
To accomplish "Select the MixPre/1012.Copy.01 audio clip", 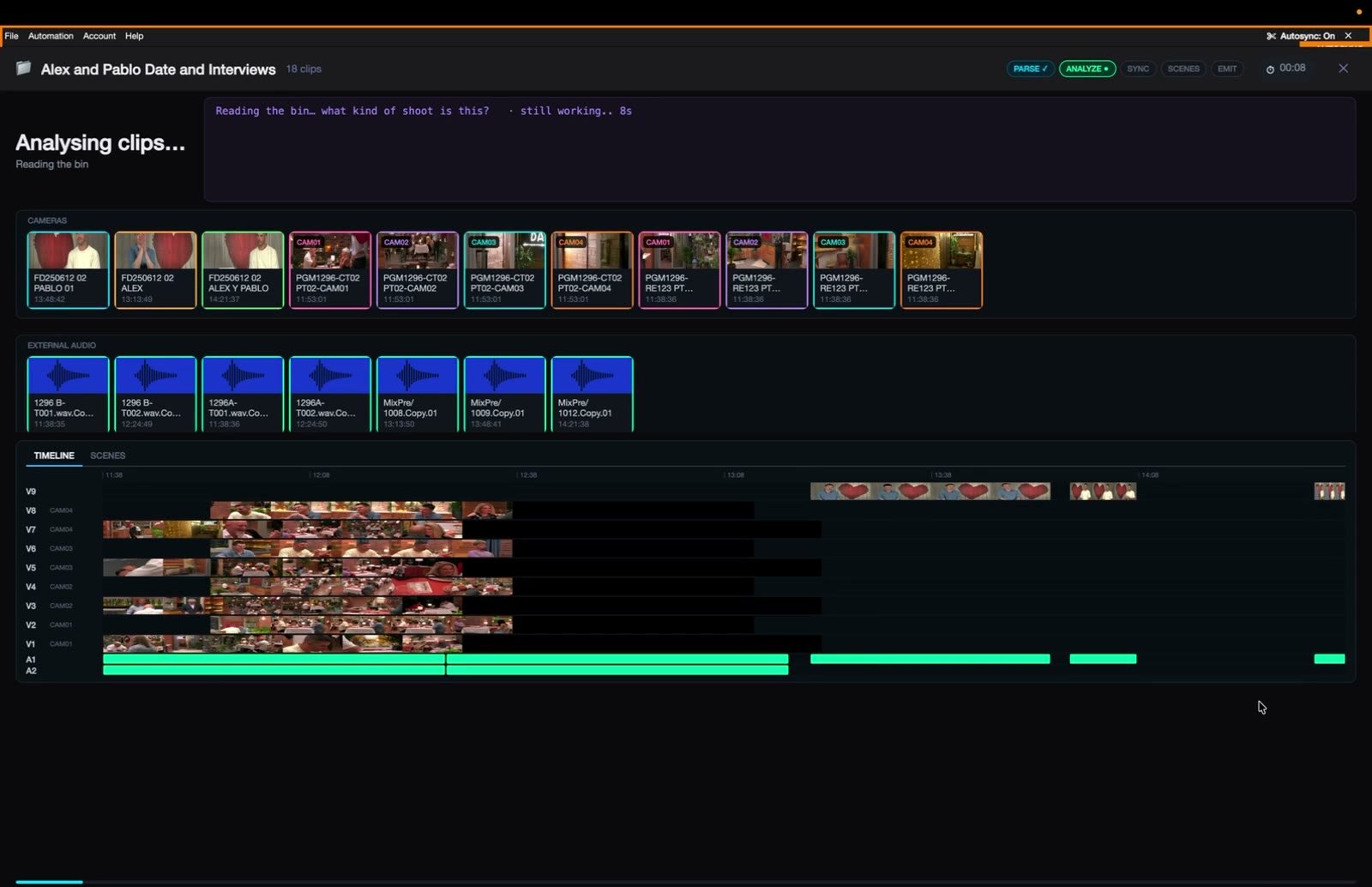I will click(593, 394).
